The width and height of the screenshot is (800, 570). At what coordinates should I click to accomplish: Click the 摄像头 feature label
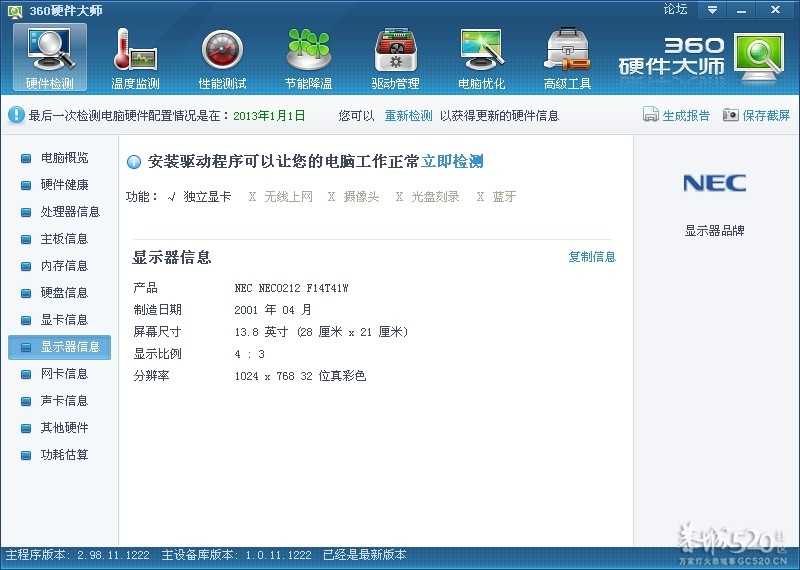[x=361, y=196]
